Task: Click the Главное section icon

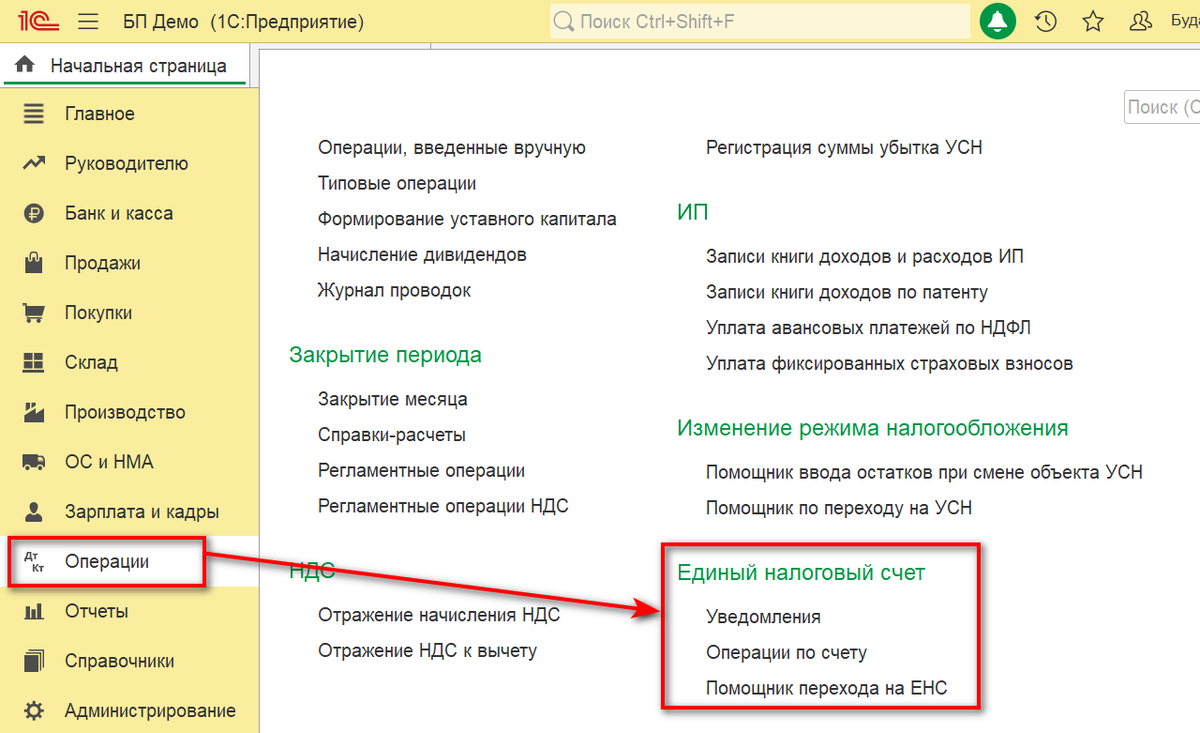Action: (x=34, y=114)
